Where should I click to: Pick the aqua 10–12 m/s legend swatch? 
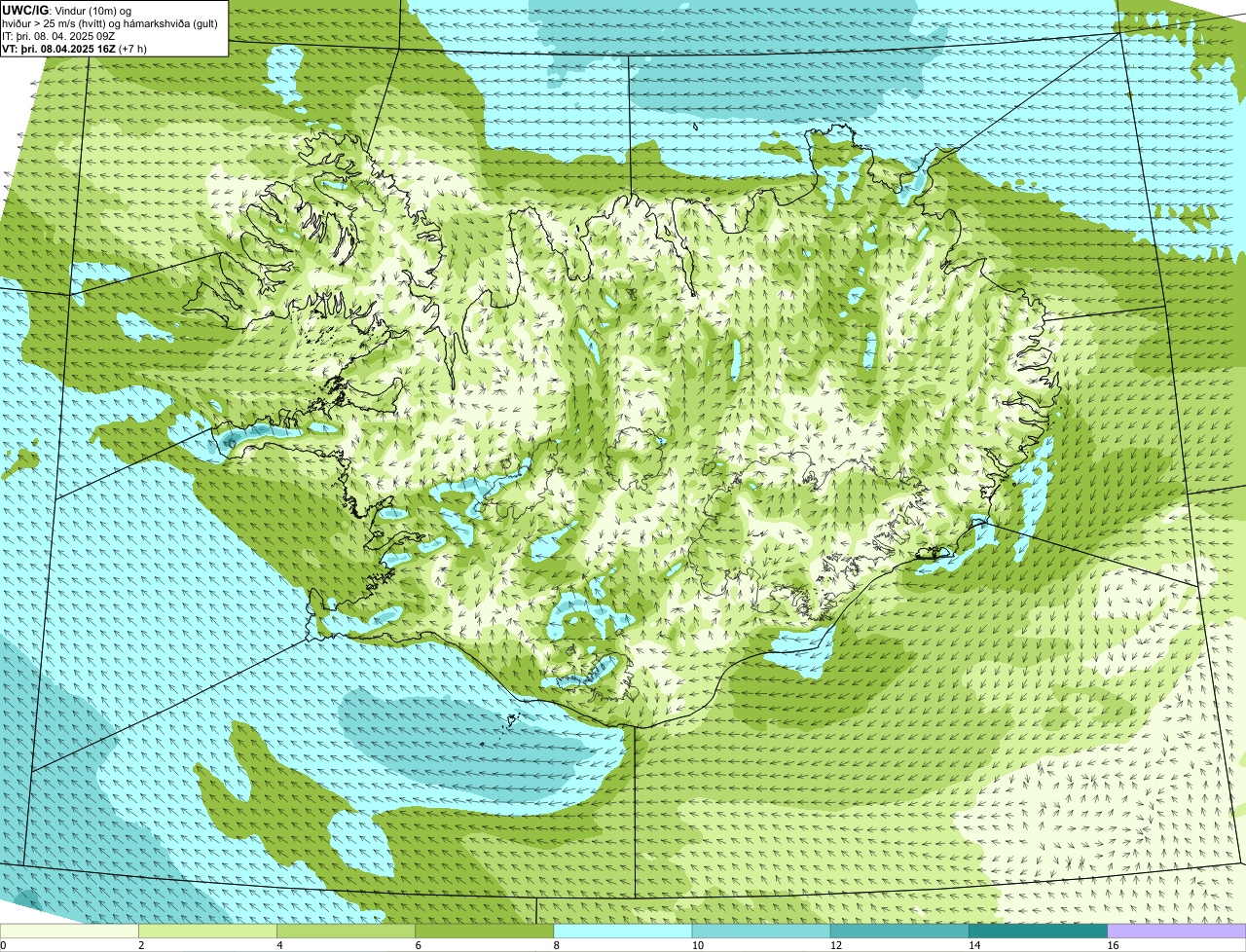tap(761, 932)
